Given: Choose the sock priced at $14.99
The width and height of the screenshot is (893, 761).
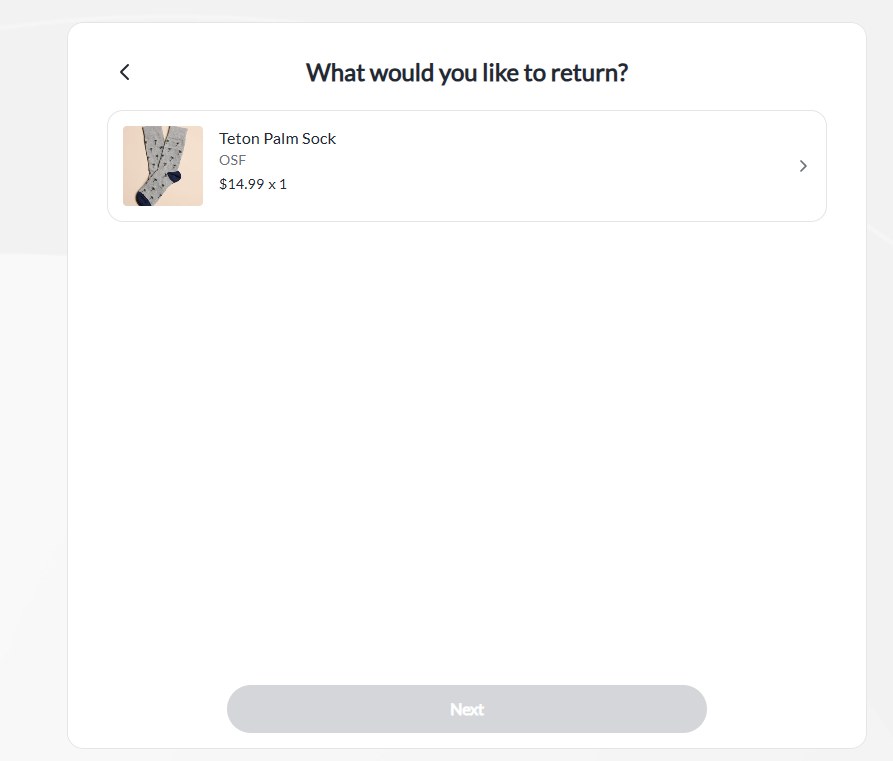Looking at the screenshot, I should pos(466,166).
